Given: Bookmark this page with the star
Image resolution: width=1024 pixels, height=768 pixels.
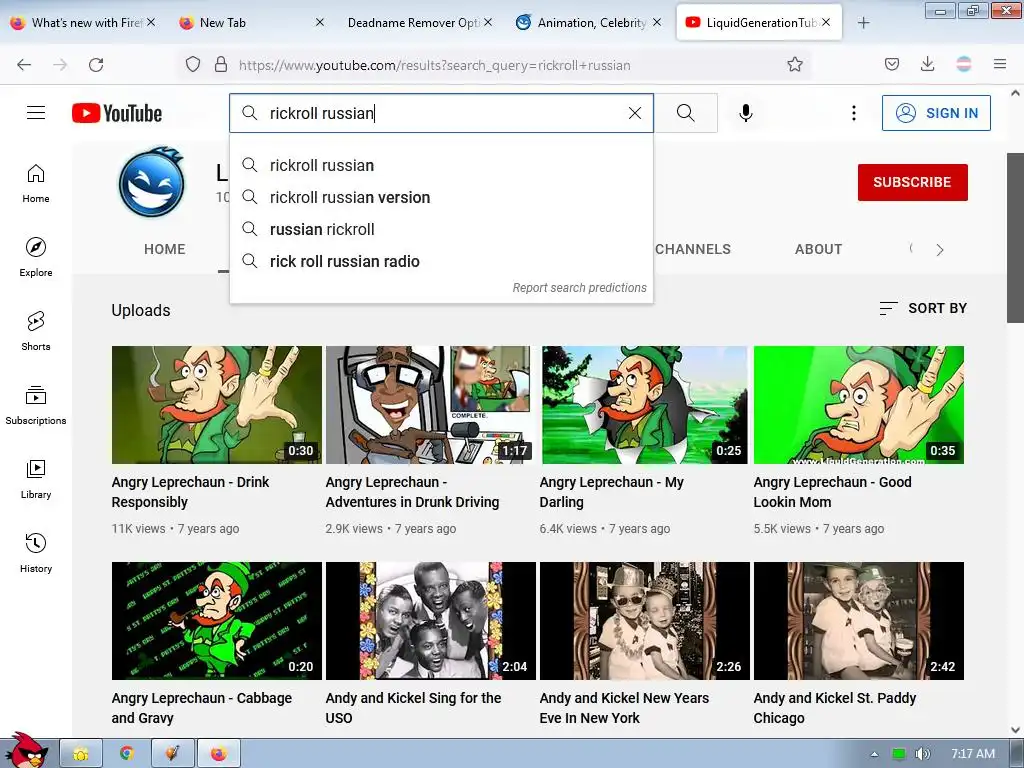Looking at the screenshot, I should tap(795, 64).
